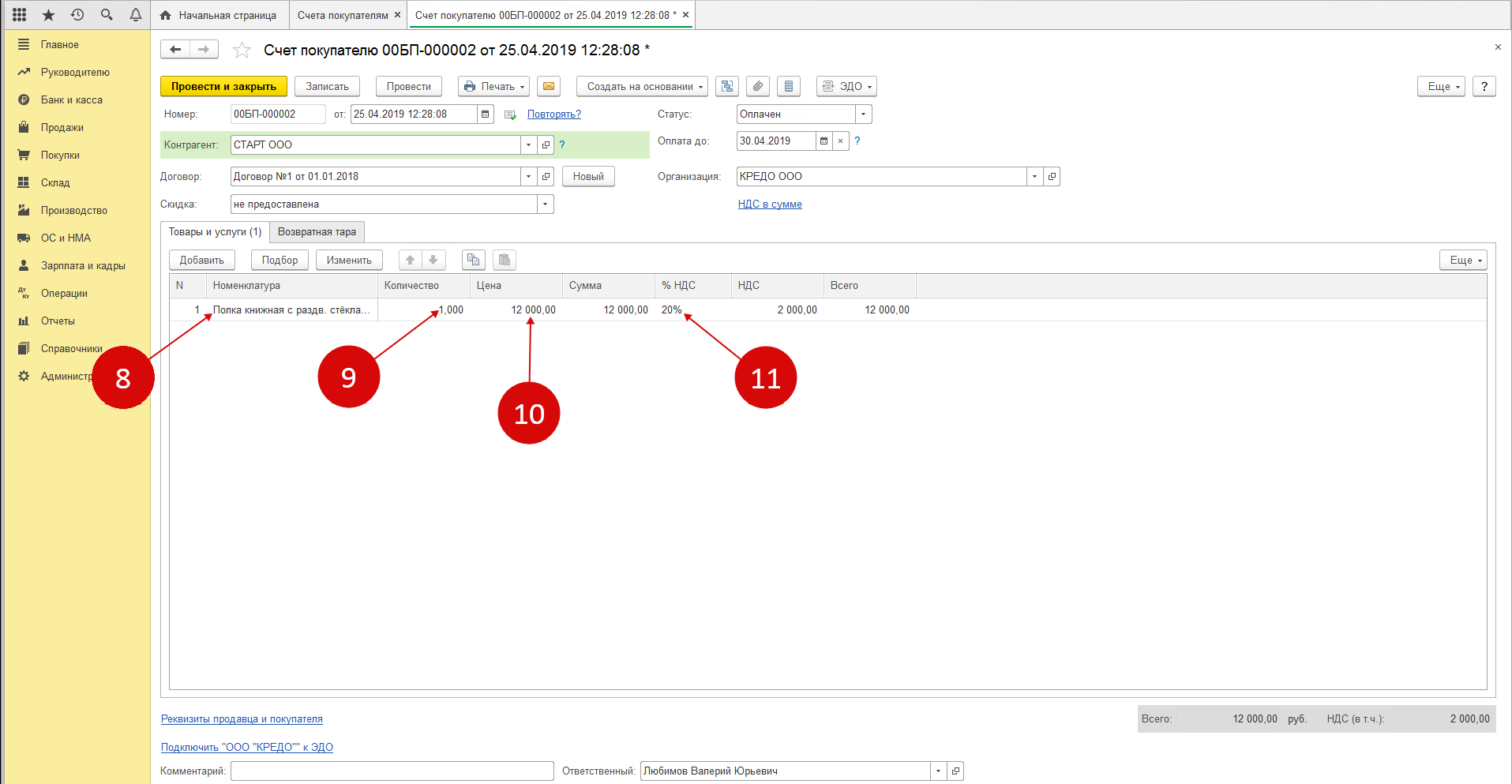Open the Ответственный record via open button
Image resolution: width=1512 pixels, height=784 pixels.
(955, 771)
